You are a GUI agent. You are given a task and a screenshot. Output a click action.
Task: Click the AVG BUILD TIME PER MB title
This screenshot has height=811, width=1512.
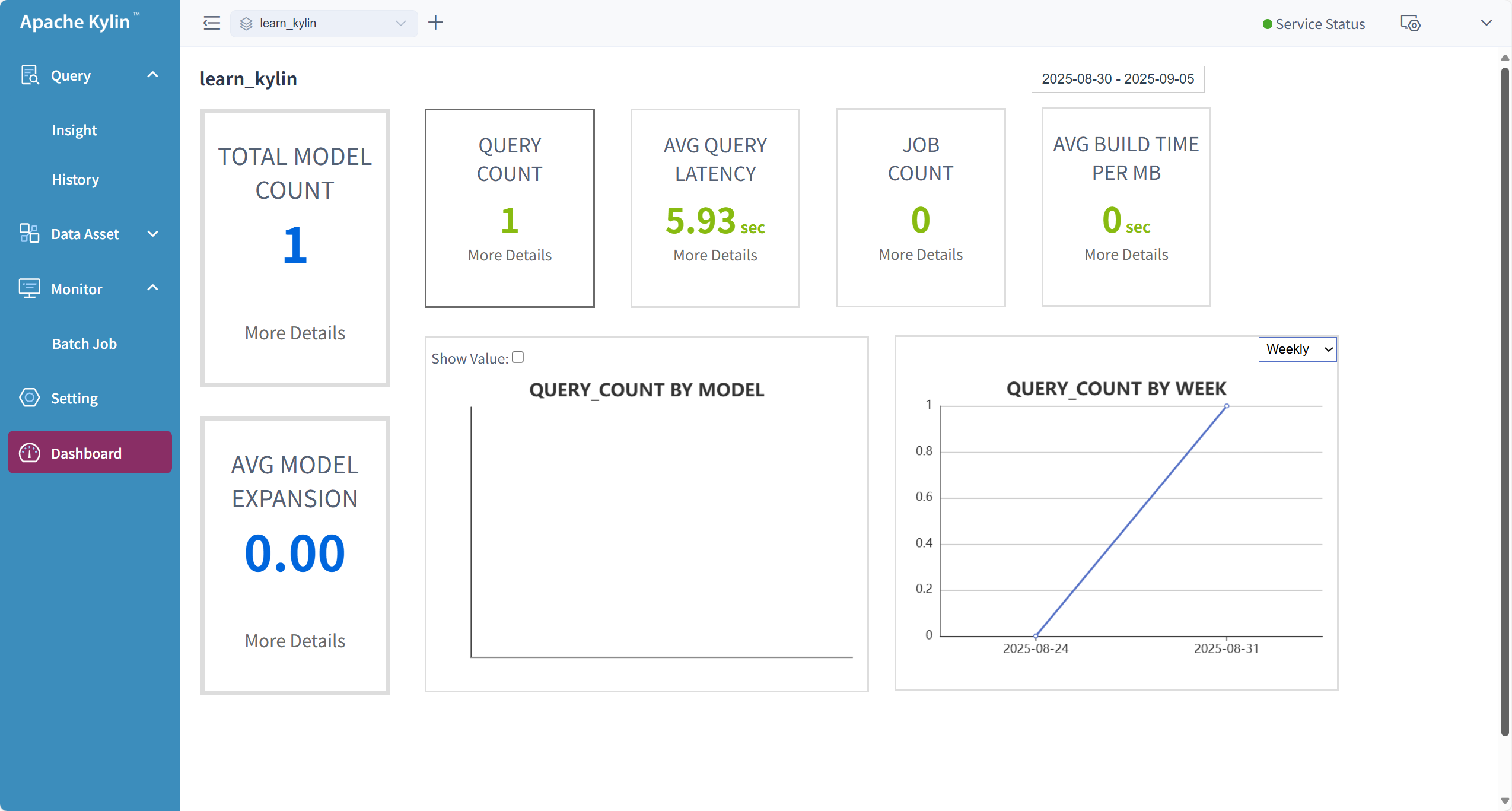(x=1126, y=158)
